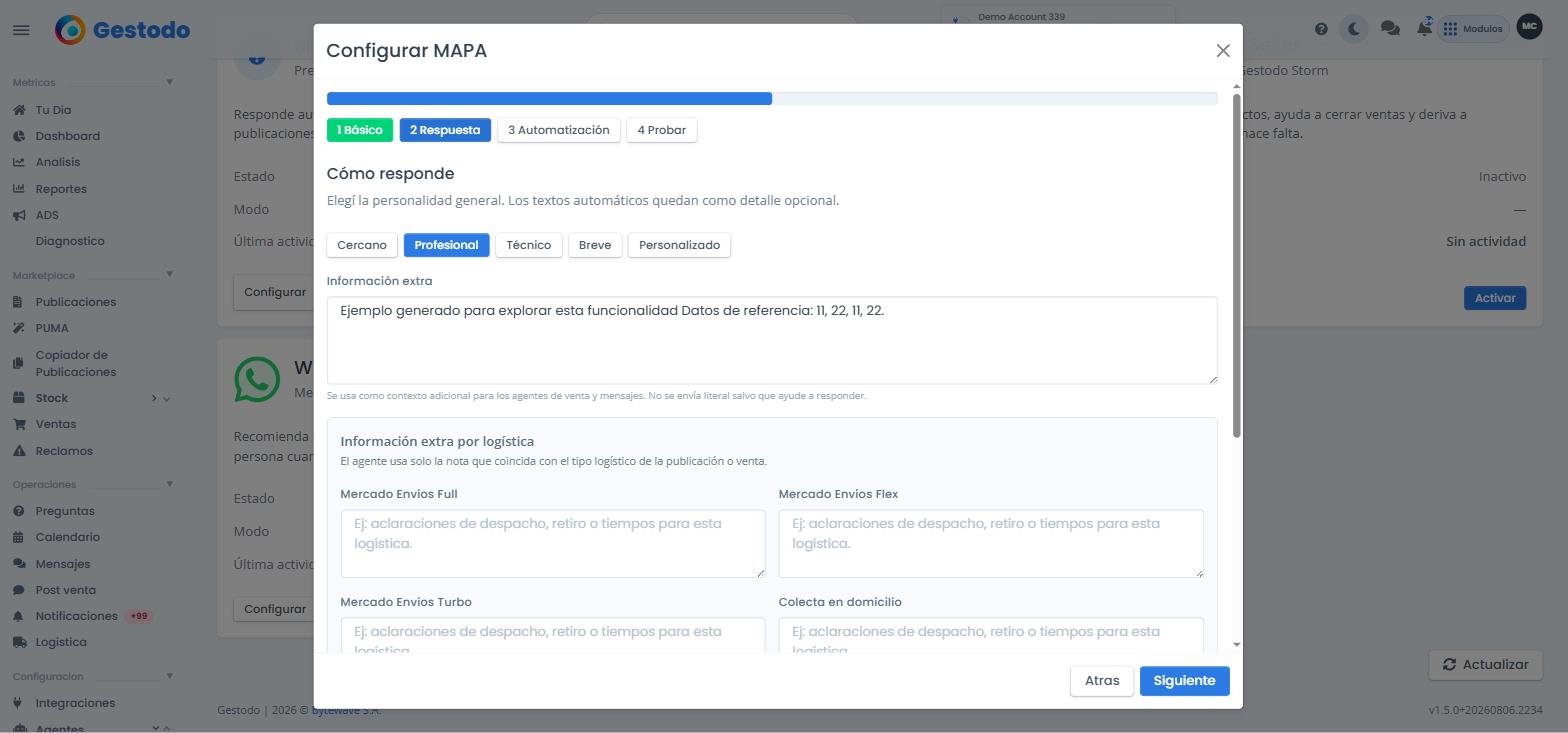
Task: Choose the Técnico personality
Action: [x=529, y=245]
